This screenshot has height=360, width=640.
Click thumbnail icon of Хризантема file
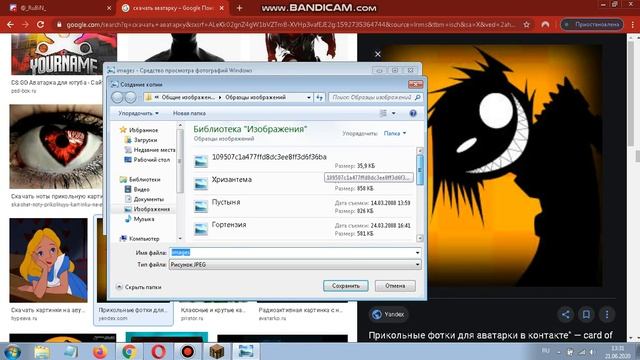[201, 184]
